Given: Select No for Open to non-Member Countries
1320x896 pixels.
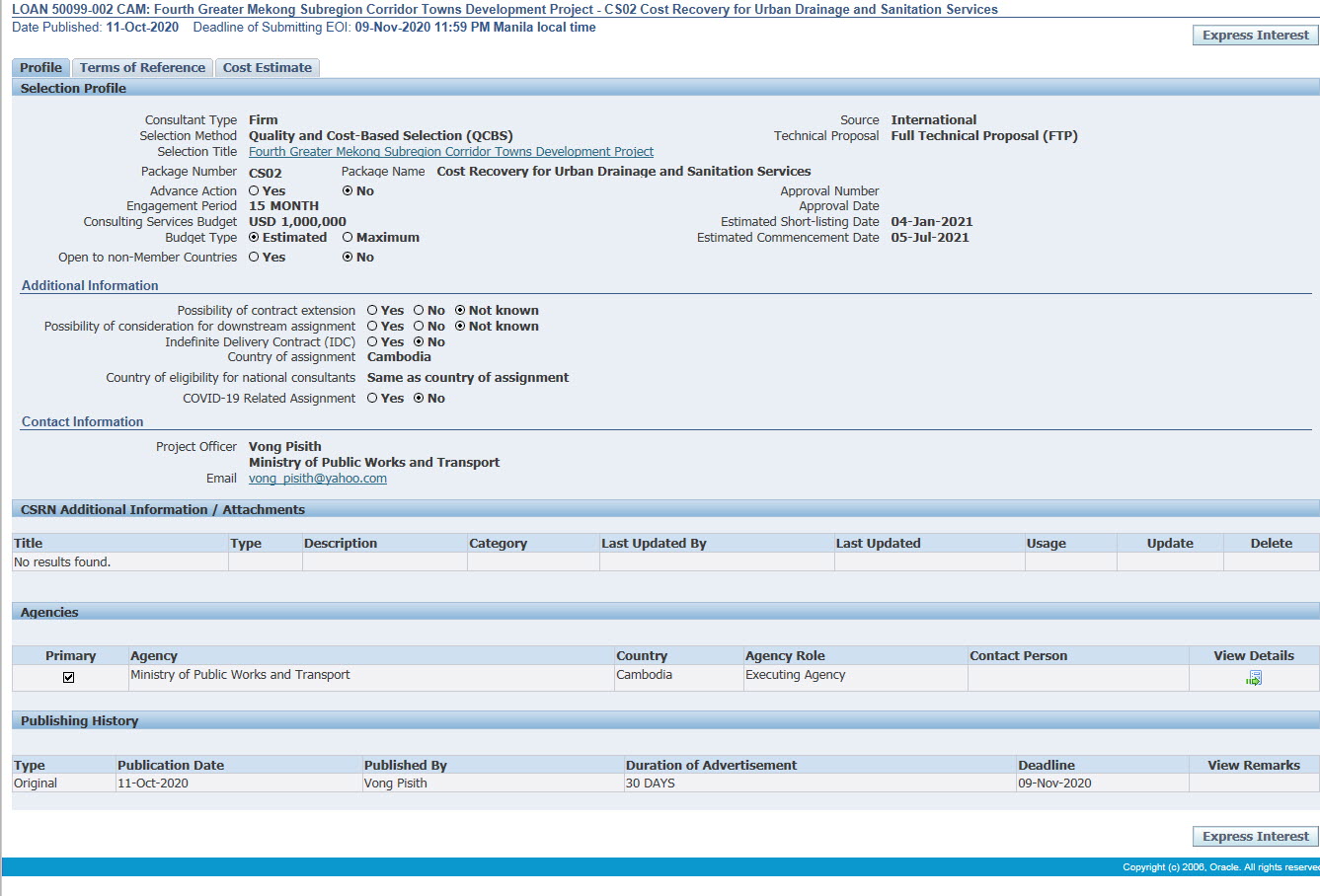Looking at the screenshot, I should (x=348, y=258).
